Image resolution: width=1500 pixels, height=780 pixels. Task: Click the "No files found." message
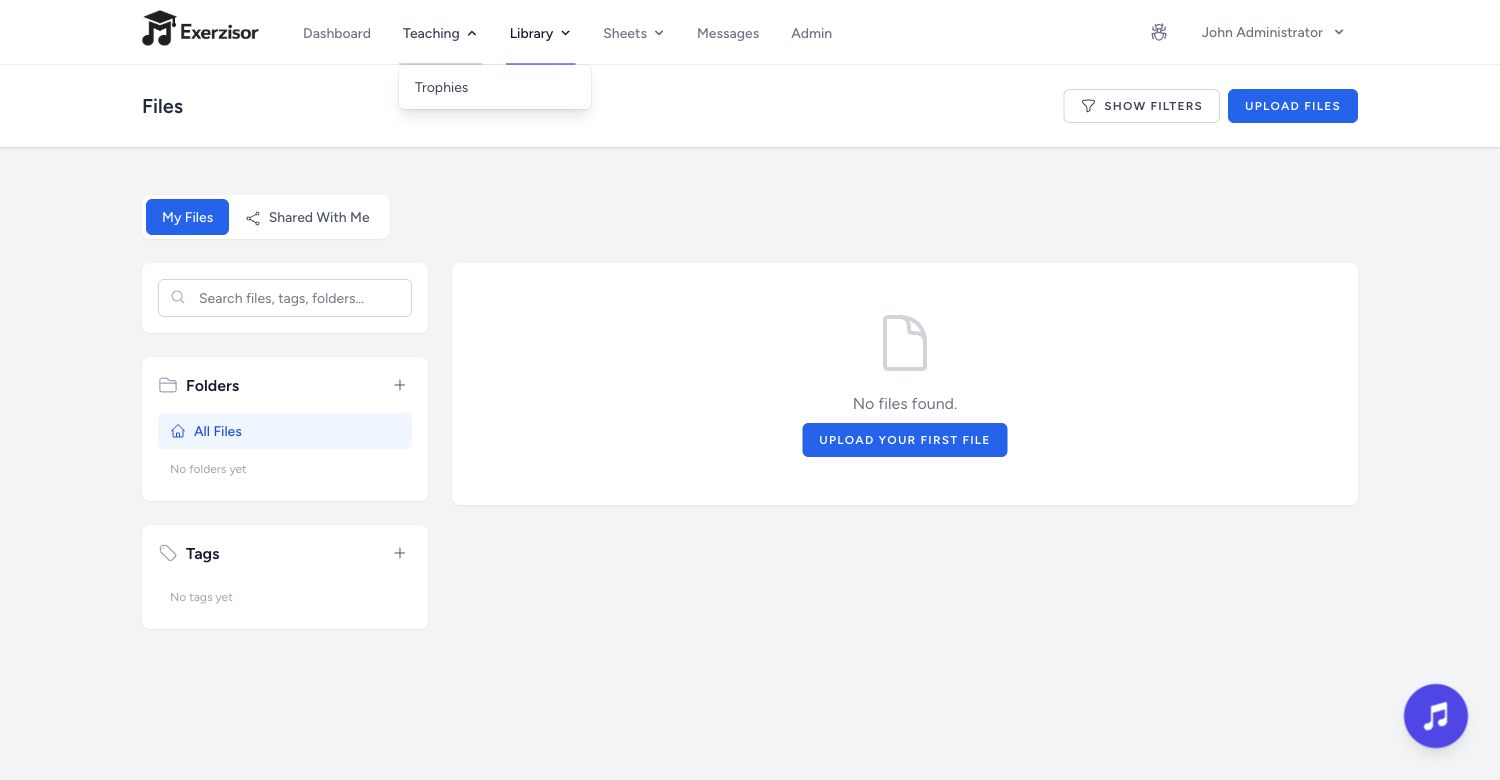pyautogui.click(x=905, y=404)
